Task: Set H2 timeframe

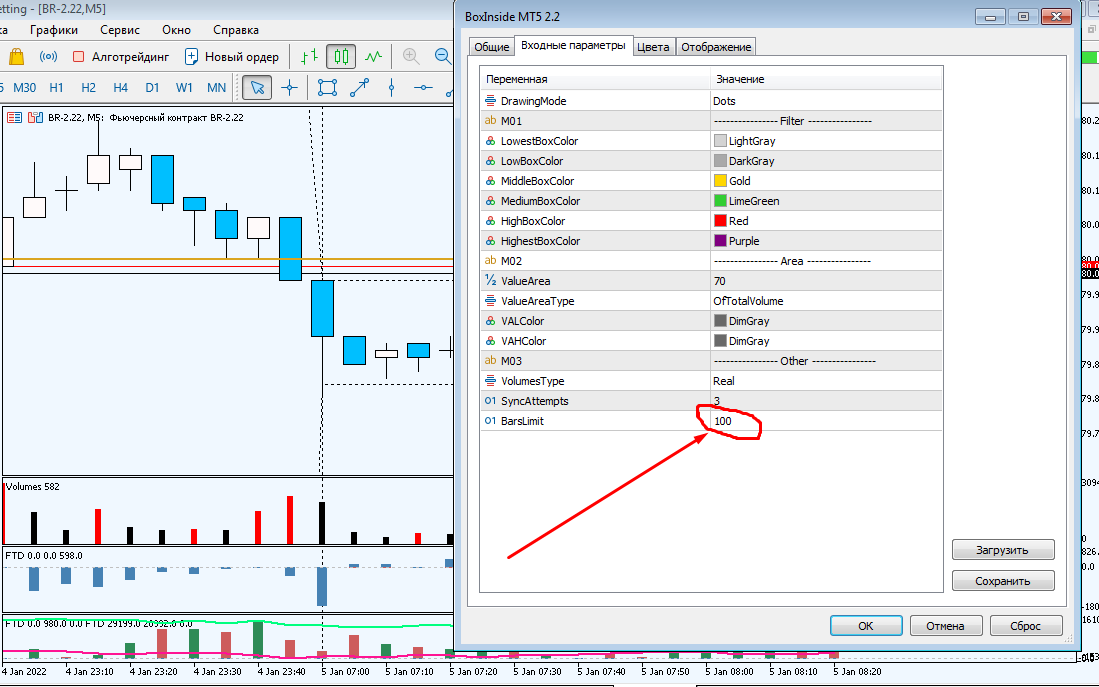Action: pos(88,88)
